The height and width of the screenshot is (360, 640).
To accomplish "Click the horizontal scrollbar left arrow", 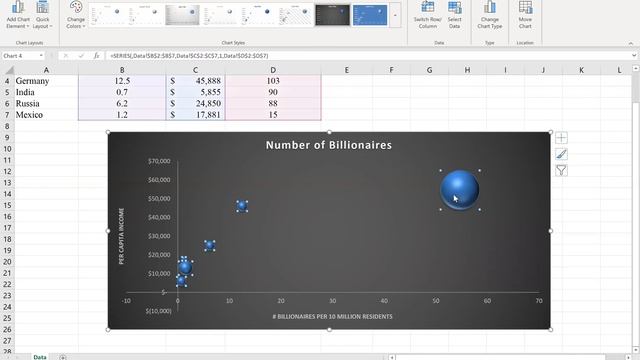I will (x=392, y=358).
